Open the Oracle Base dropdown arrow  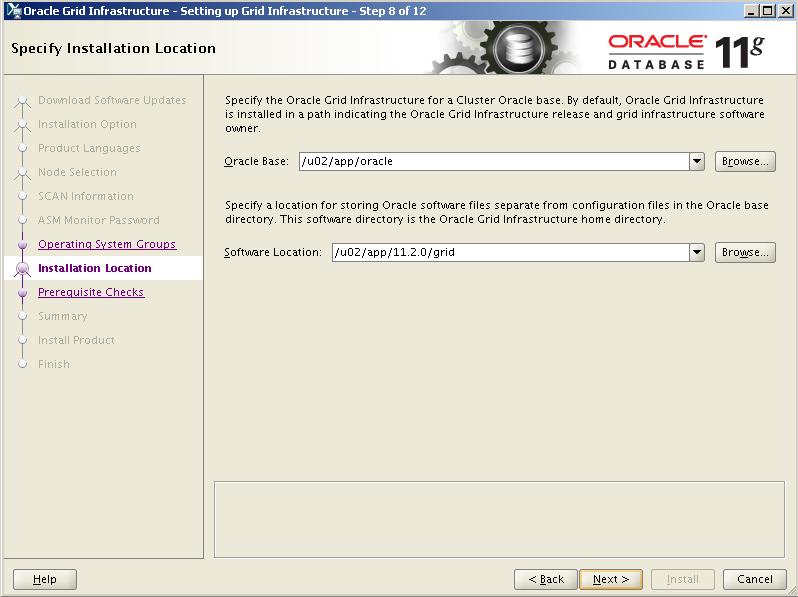click(x=697, y=161)
